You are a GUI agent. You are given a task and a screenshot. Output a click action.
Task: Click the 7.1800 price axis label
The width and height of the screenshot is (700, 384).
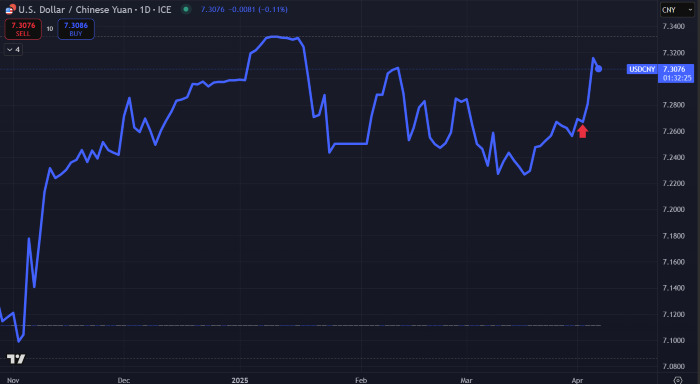(x=674, y=236)
